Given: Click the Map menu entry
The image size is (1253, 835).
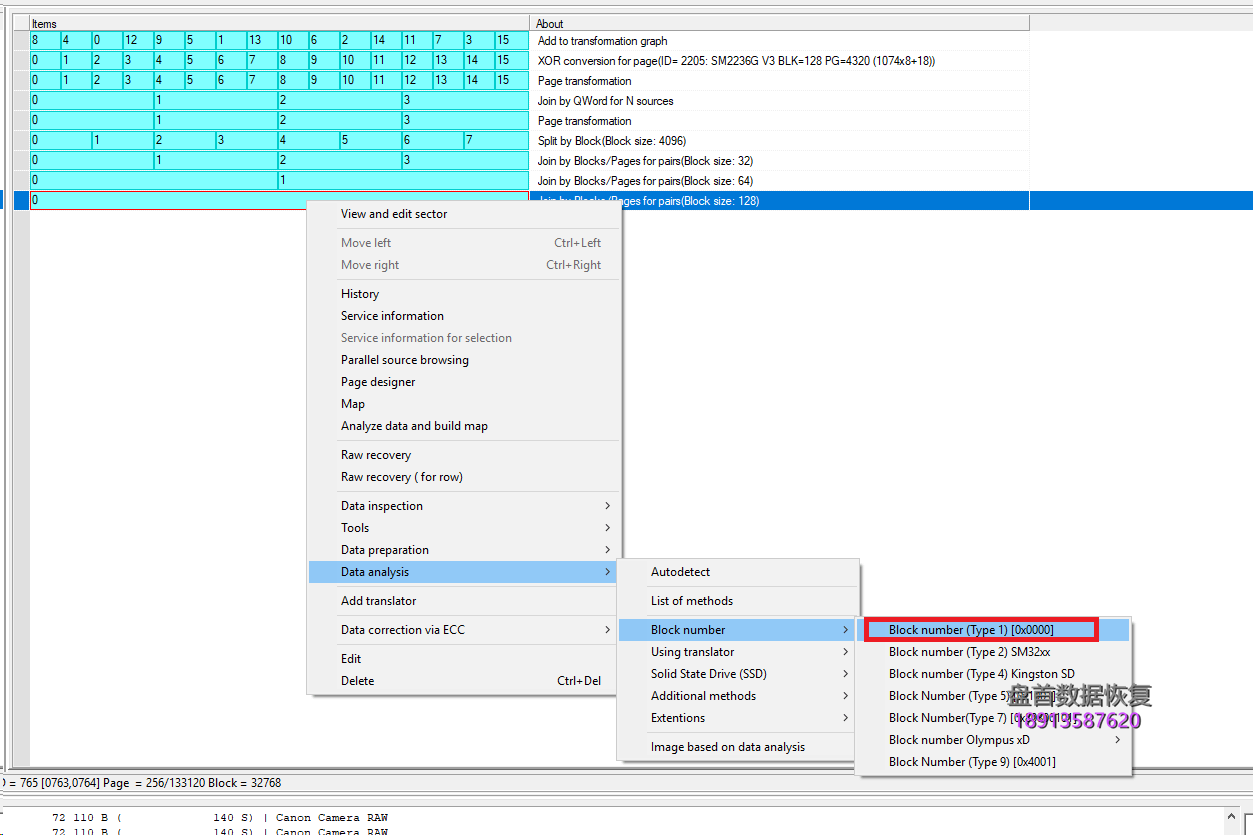Looking at the screenshot, I should tap(463, 404).
